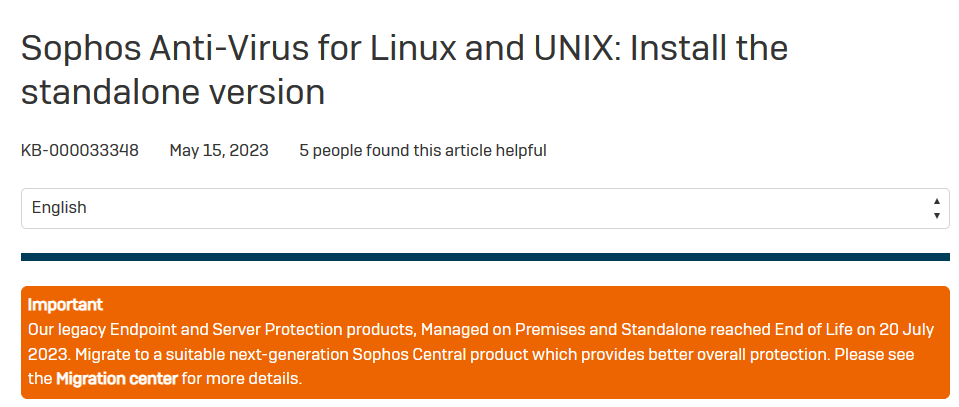Screen dimensions: 959x407
Task: Click "standalone version" in the title
Action: pyautogui.click(x=173, y=93)
